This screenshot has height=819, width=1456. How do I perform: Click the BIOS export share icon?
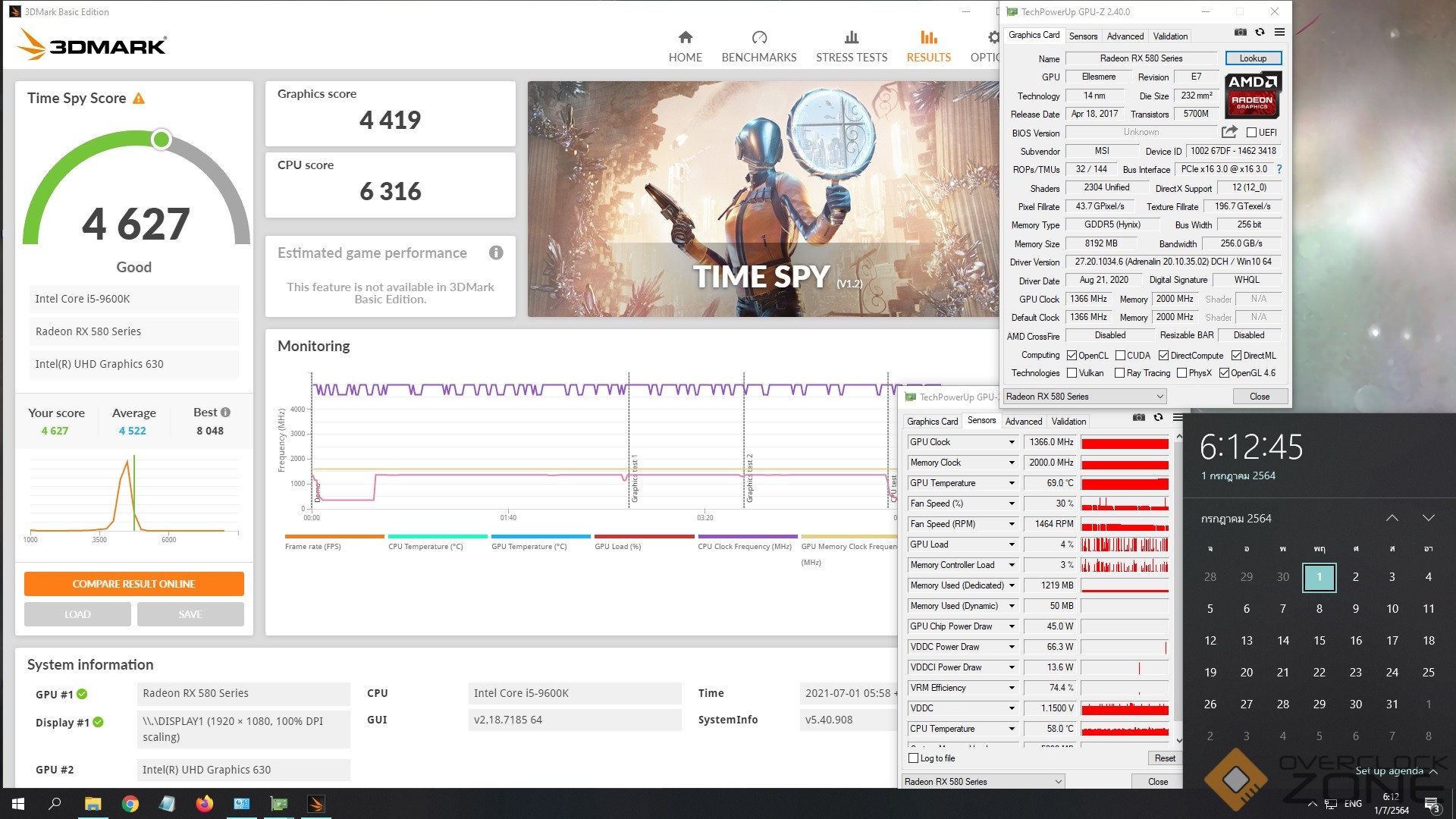[1229, 132]
